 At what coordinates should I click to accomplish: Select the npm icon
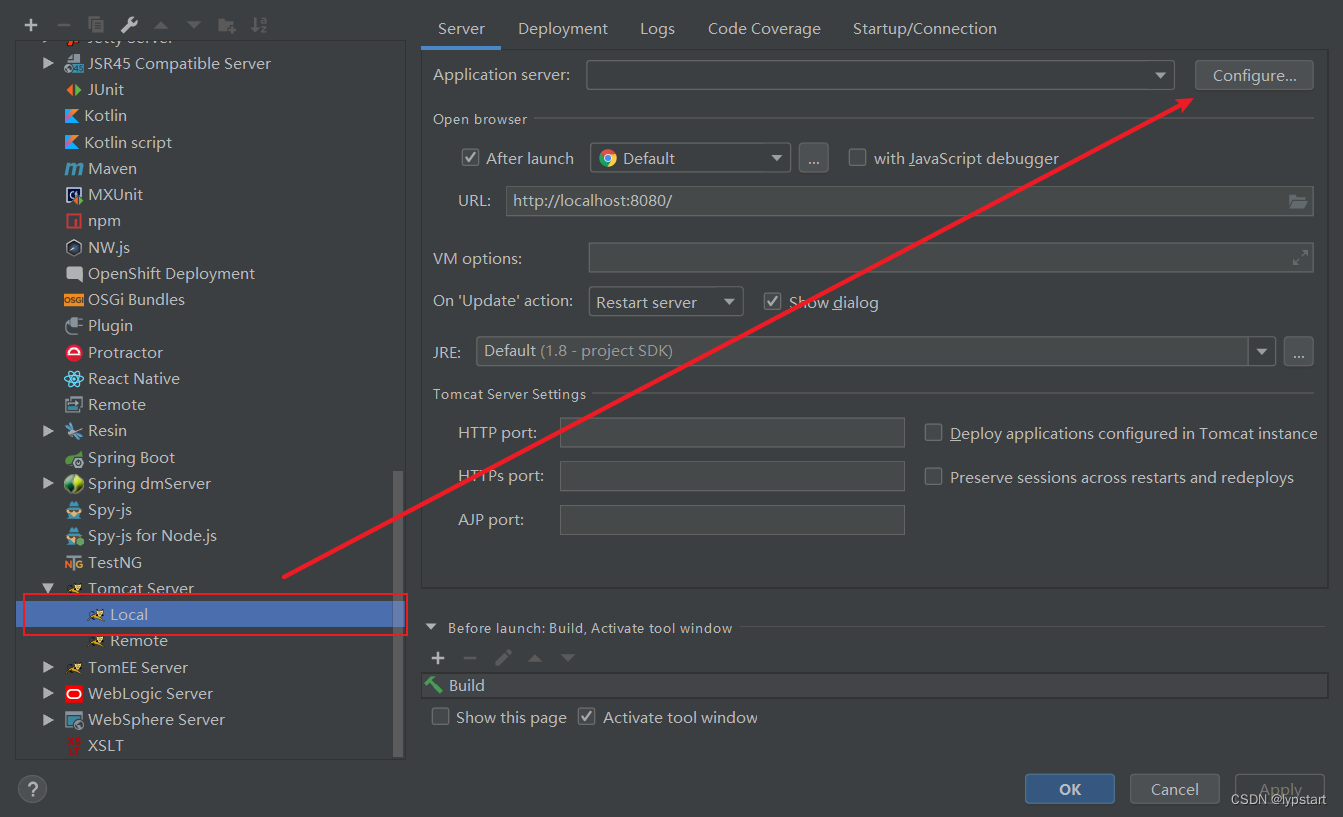pyautogui.click(x=73, y=220)
